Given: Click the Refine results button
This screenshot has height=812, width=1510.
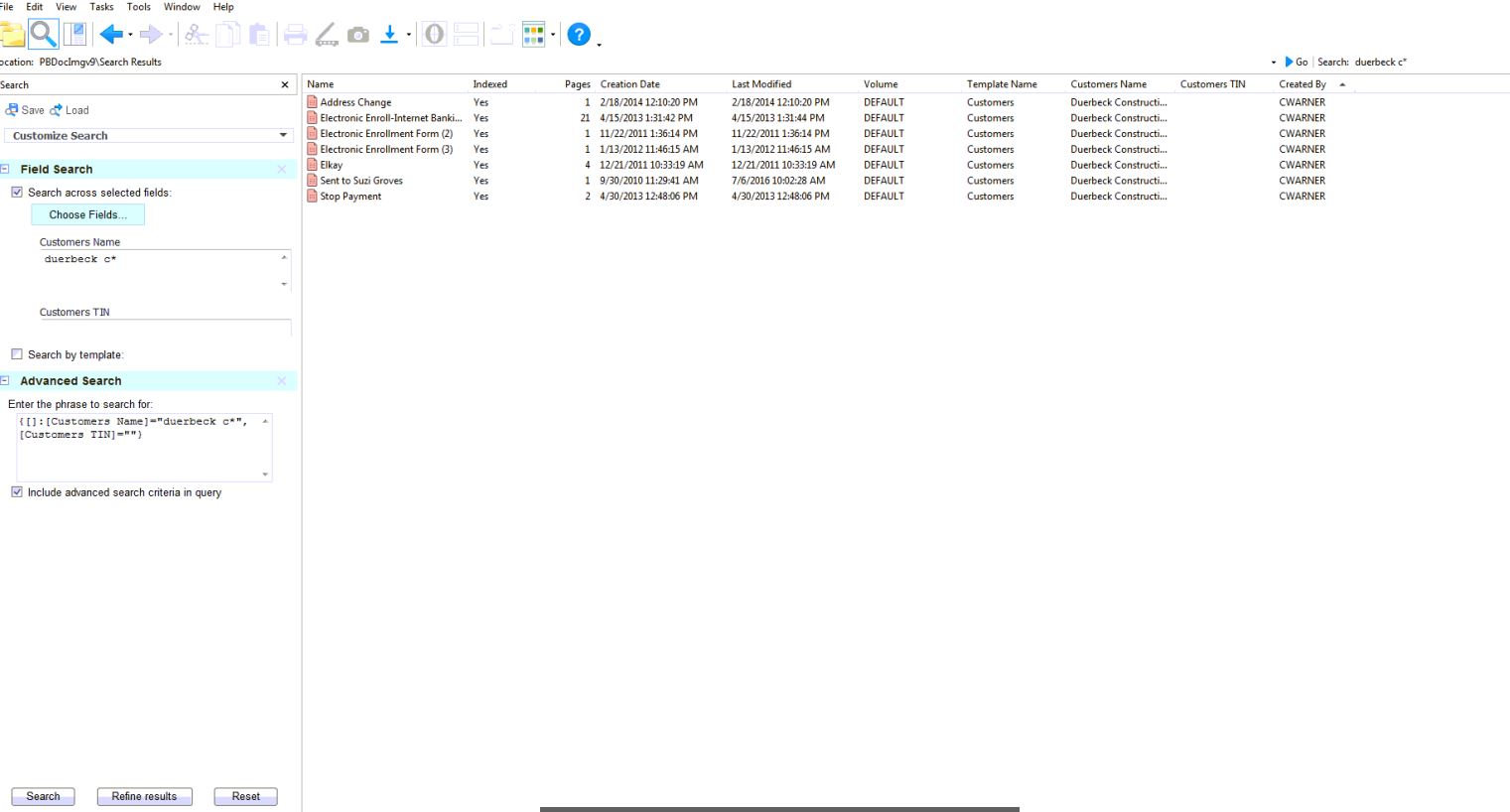Looking at the screenshot, I should 144,796.
